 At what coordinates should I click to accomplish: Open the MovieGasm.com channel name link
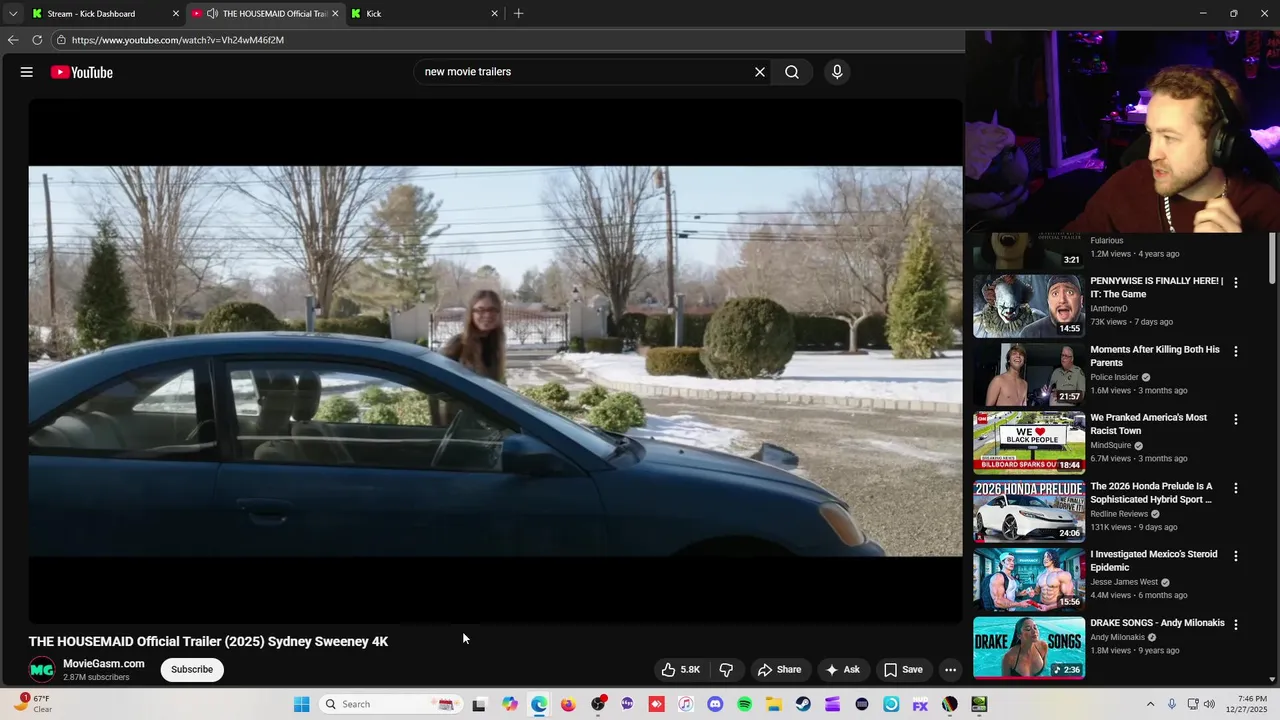pos(104,664)
